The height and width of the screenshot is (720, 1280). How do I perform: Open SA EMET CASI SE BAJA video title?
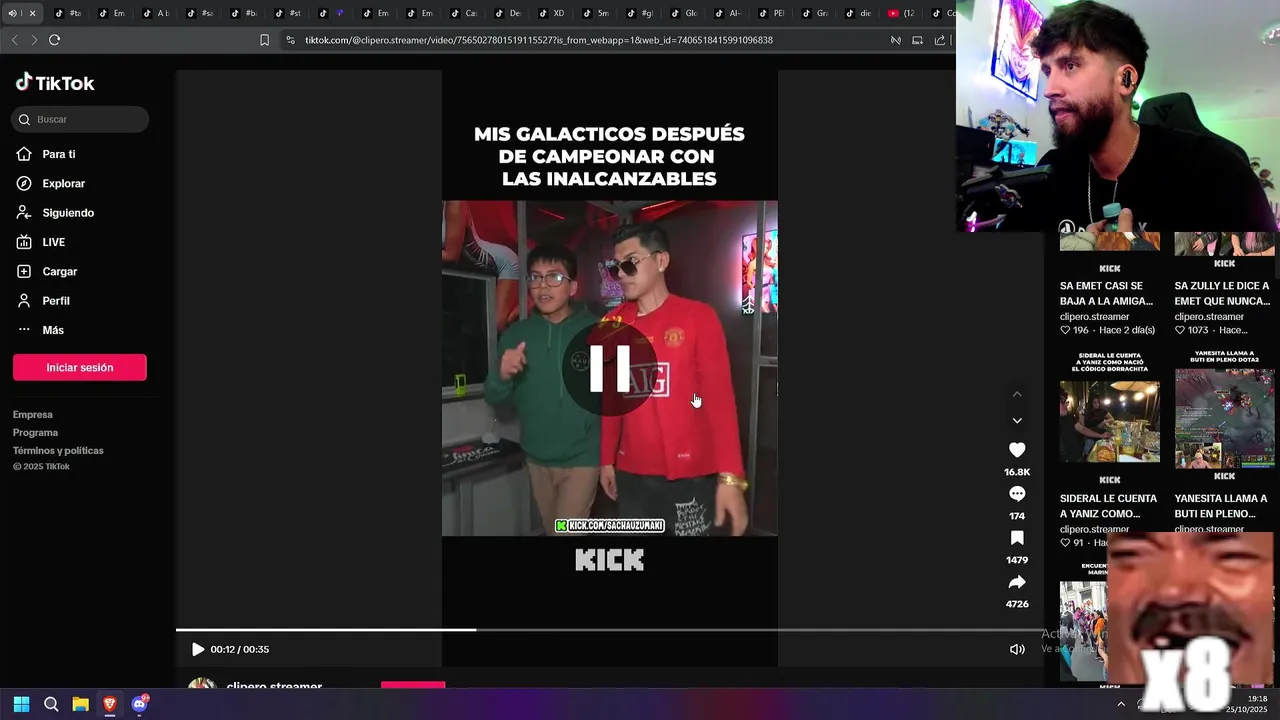tap(1108, 293)
